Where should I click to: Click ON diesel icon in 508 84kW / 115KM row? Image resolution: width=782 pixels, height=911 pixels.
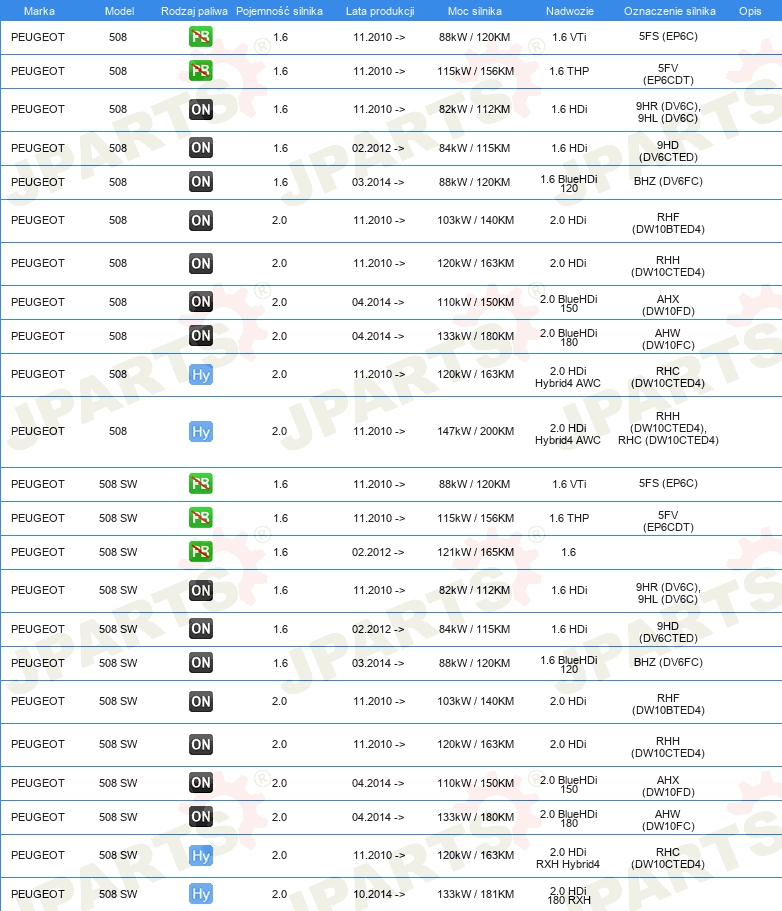(x=200, y=148)
